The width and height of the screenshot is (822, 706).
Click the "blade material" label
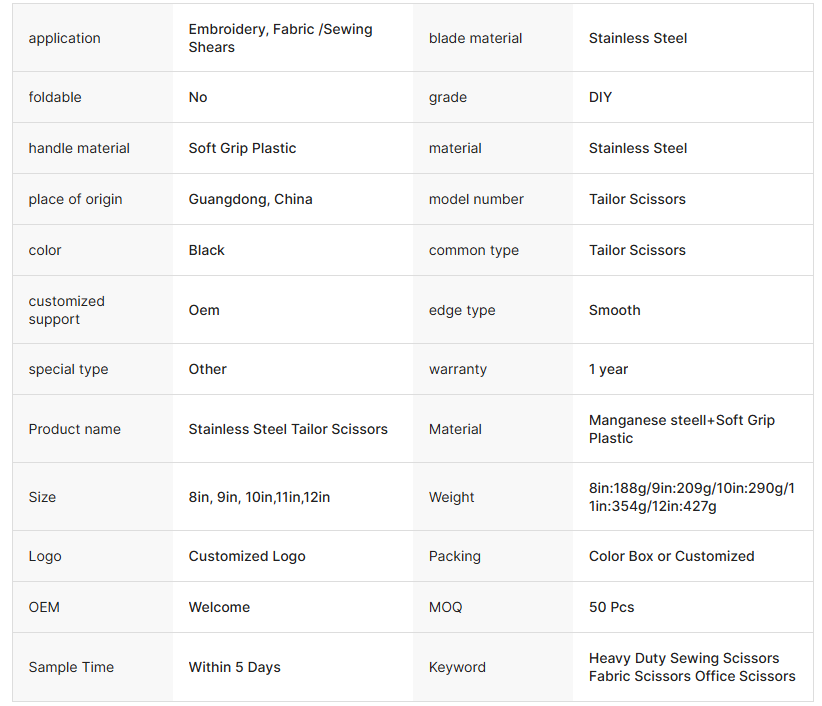tap(475, 38)
